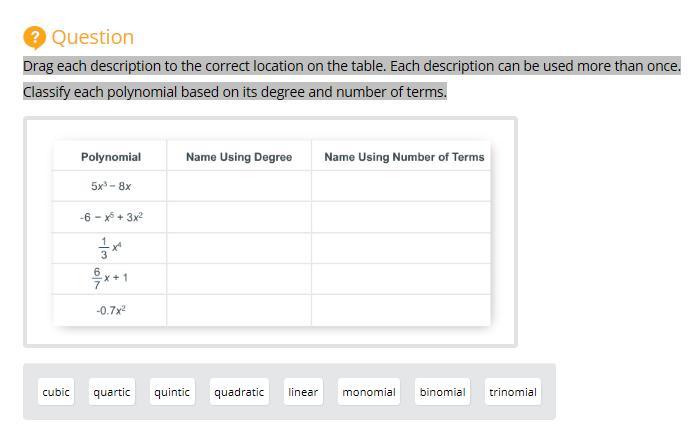Select the cubic description tile
The width and height of the screenshot is (695, 430).
pos(56,392)
